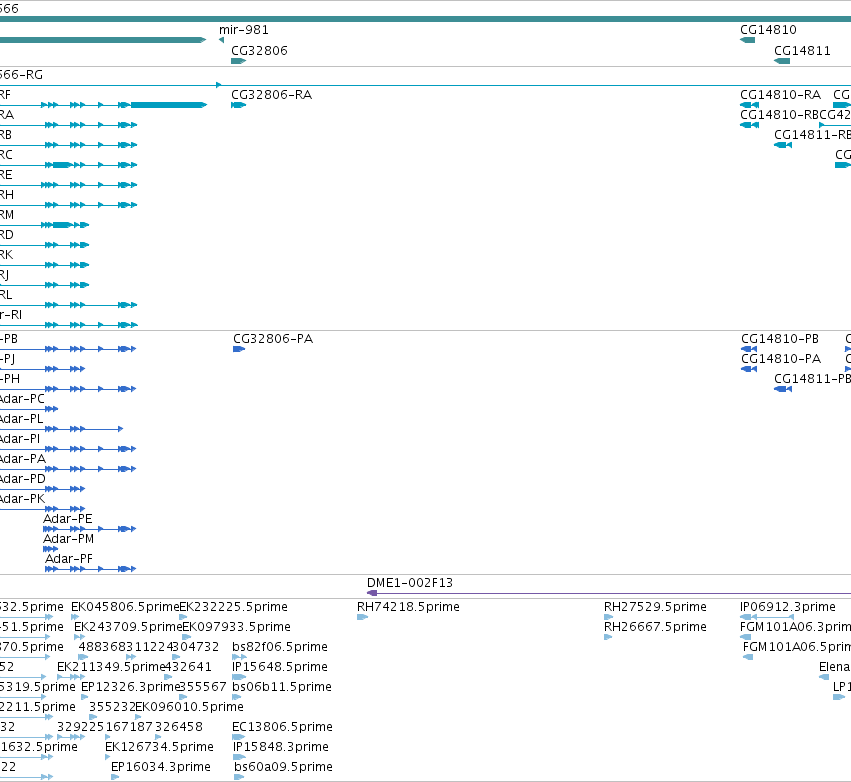Select EST RH26667.5prime
This screenshot has width=851, height=782.
tap(655, 627)
